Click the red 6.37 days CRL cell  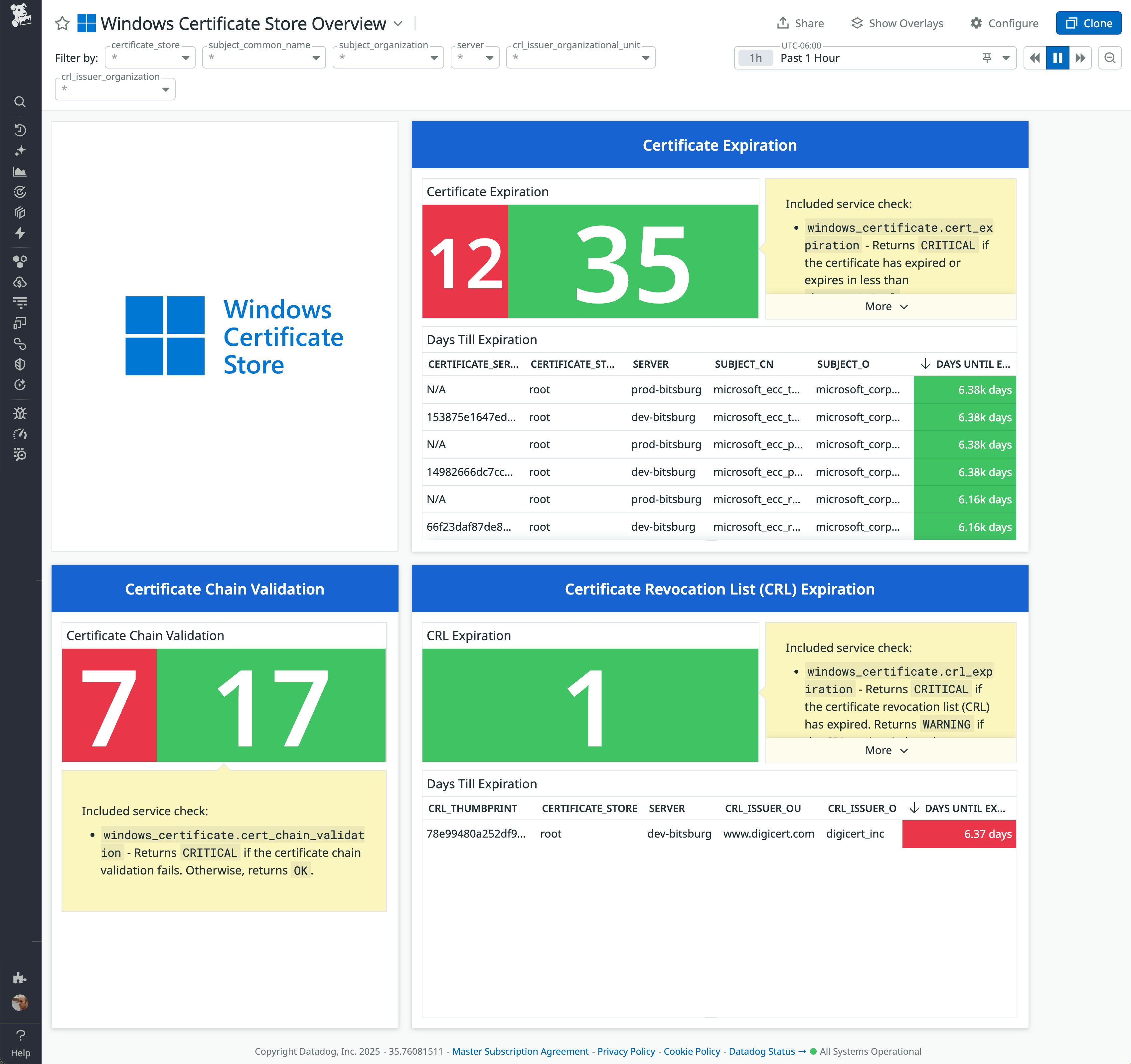coord(959,834)
